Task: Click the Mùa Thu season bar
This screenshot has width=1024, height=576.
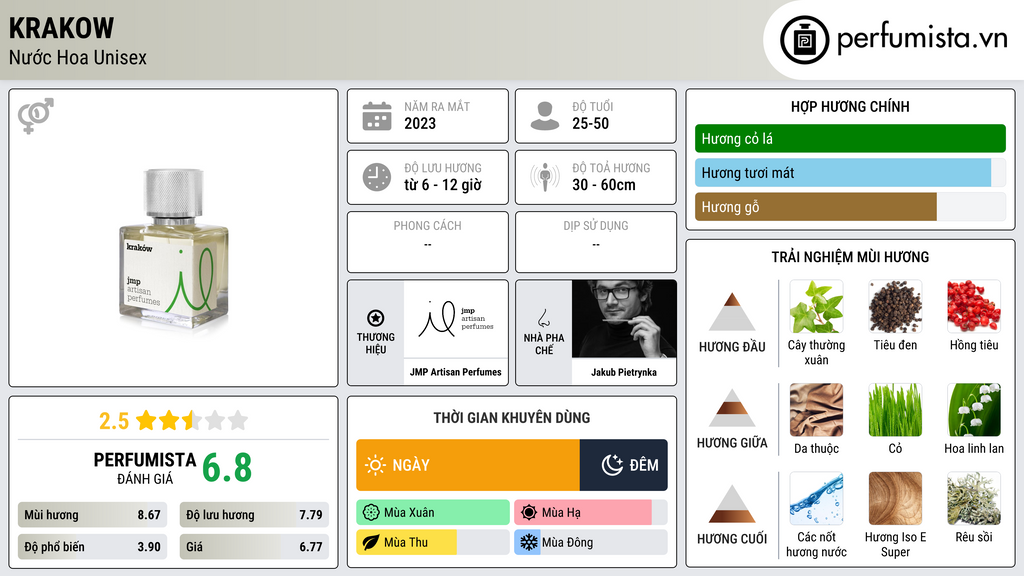Action: 433,543
